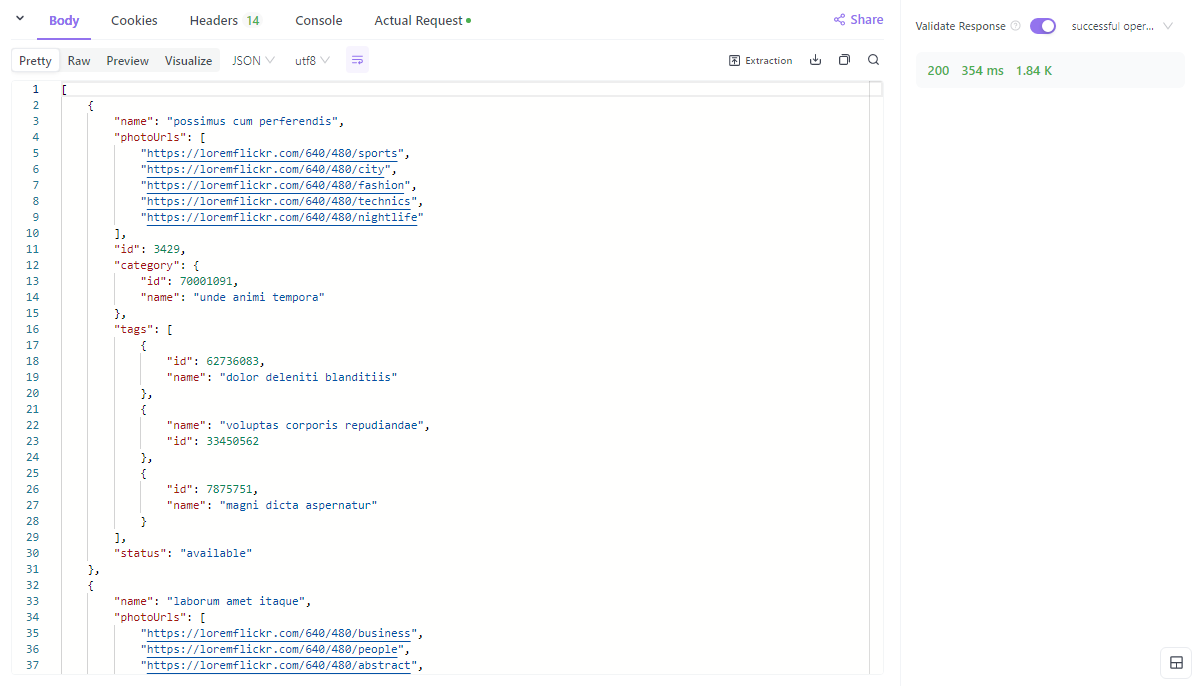Open the panel layout icon at bottom right
This screenshot has height=686, width=1198.
(x=1176, y=662)
